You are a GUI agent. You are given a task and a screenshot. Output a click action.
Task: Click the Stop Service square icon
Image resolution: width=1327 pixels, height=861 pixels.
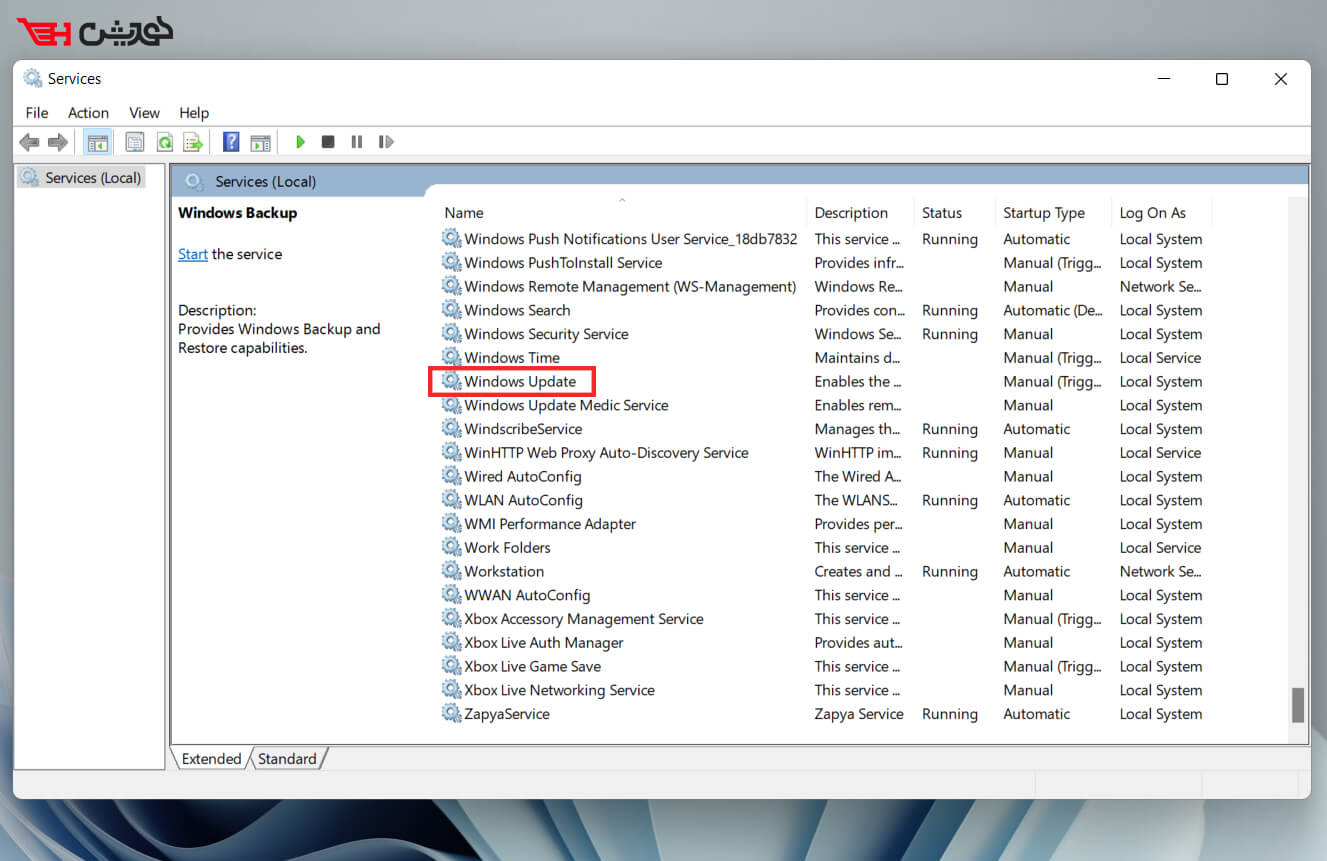pos(328,142)
